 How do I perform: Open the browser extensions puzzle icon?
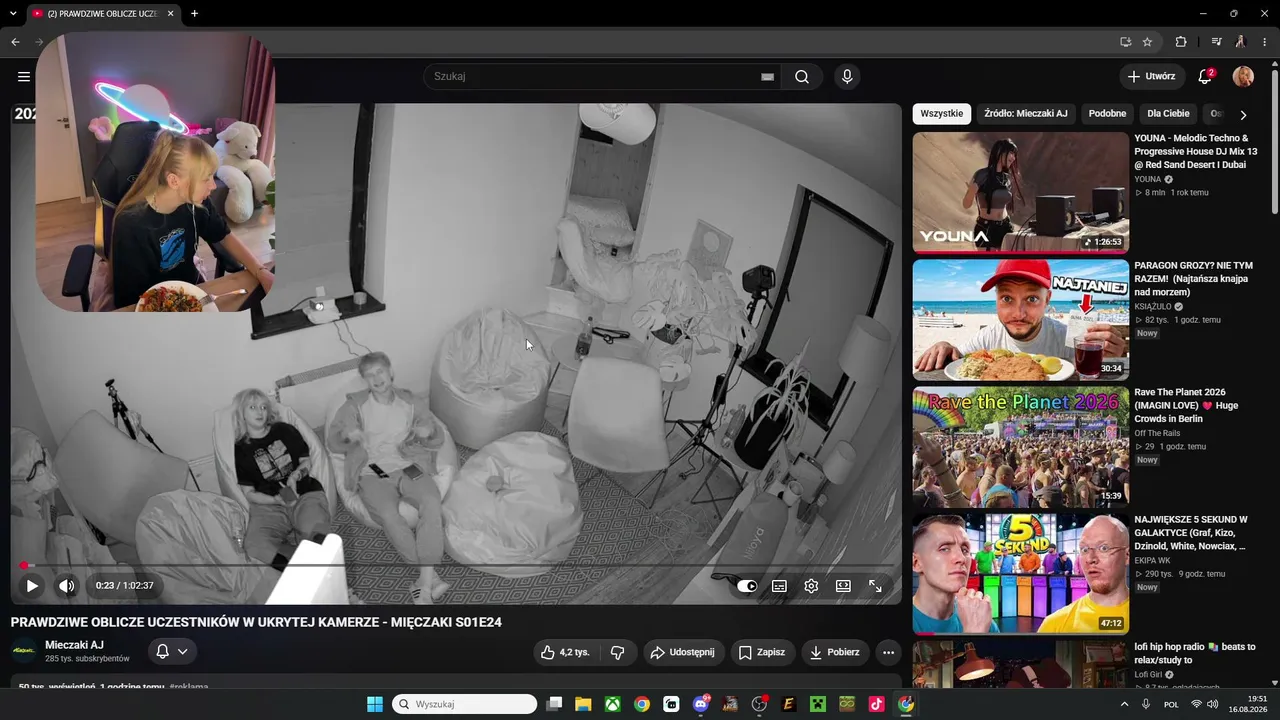pyautogui.click(x=1181, y=42)
